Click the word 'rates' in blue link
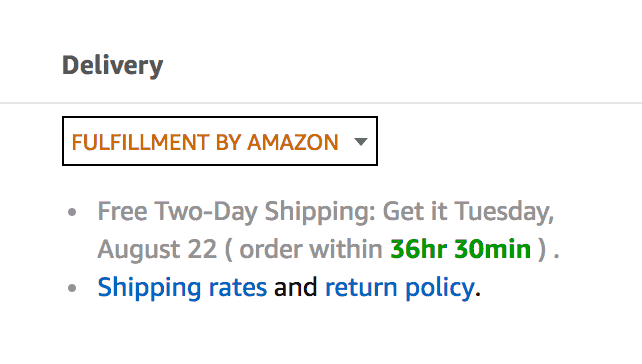 click(238, 287)
